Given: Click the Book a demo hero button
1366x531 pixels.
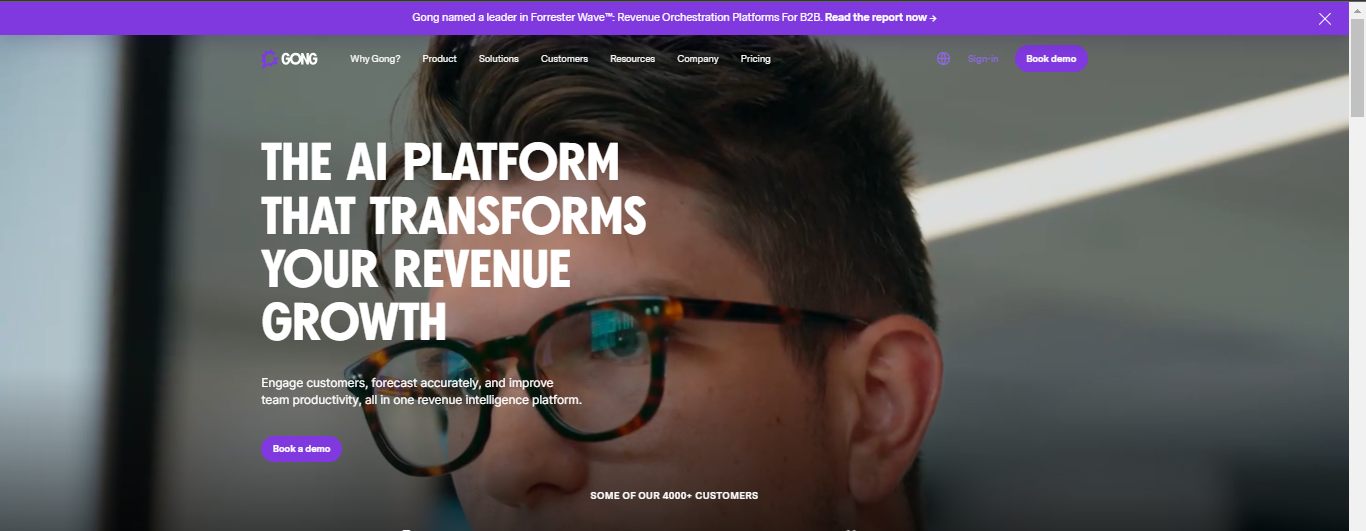Looking at the screenshot, I should click(301, 449).
